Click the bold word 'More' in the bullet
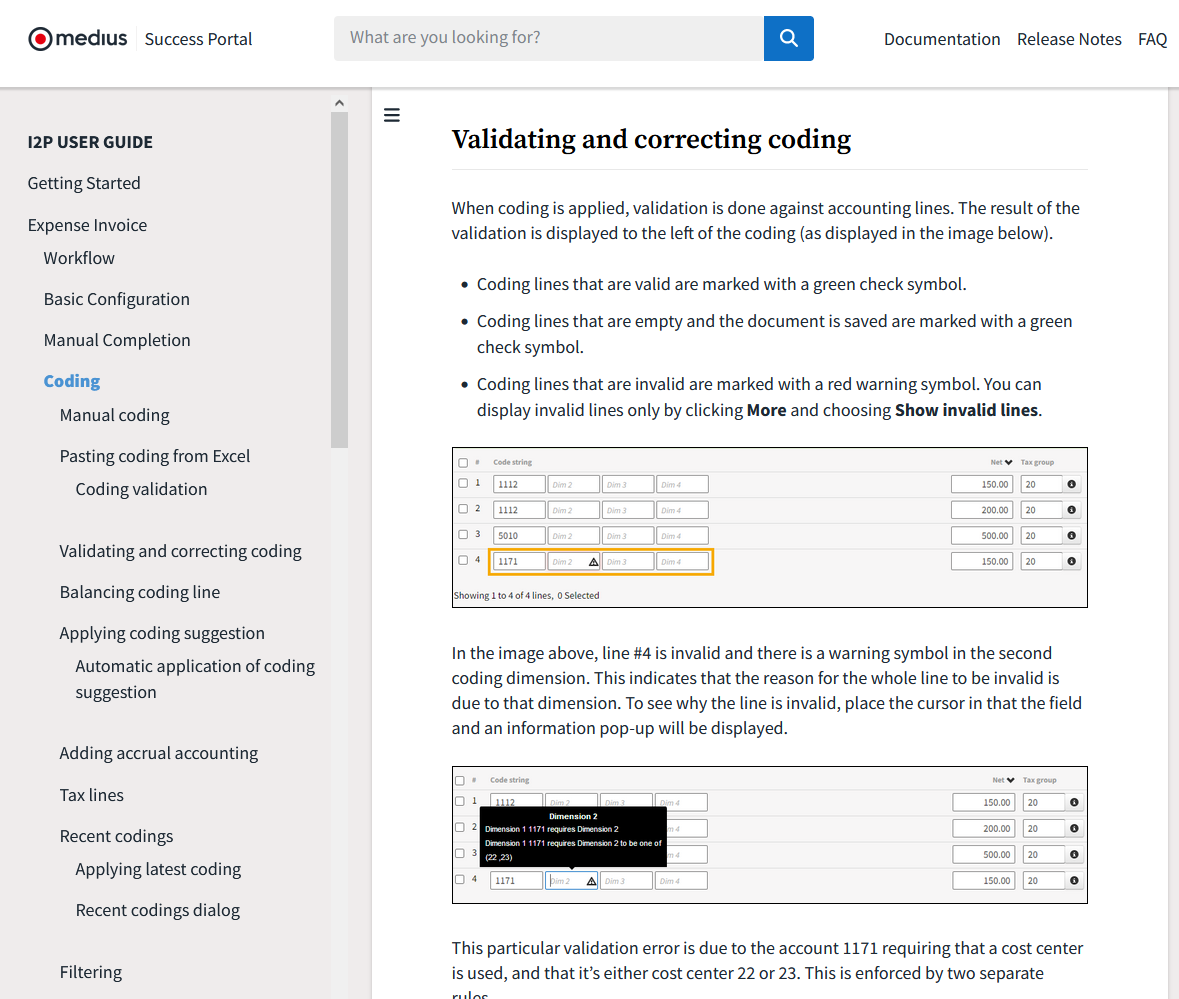 coord(766,410)
